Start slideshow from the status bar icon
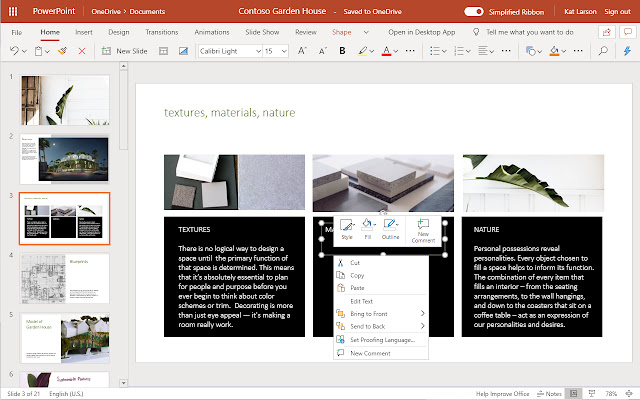Image resolution: width=640 pixels, height=400 pixels. point(590,392)
